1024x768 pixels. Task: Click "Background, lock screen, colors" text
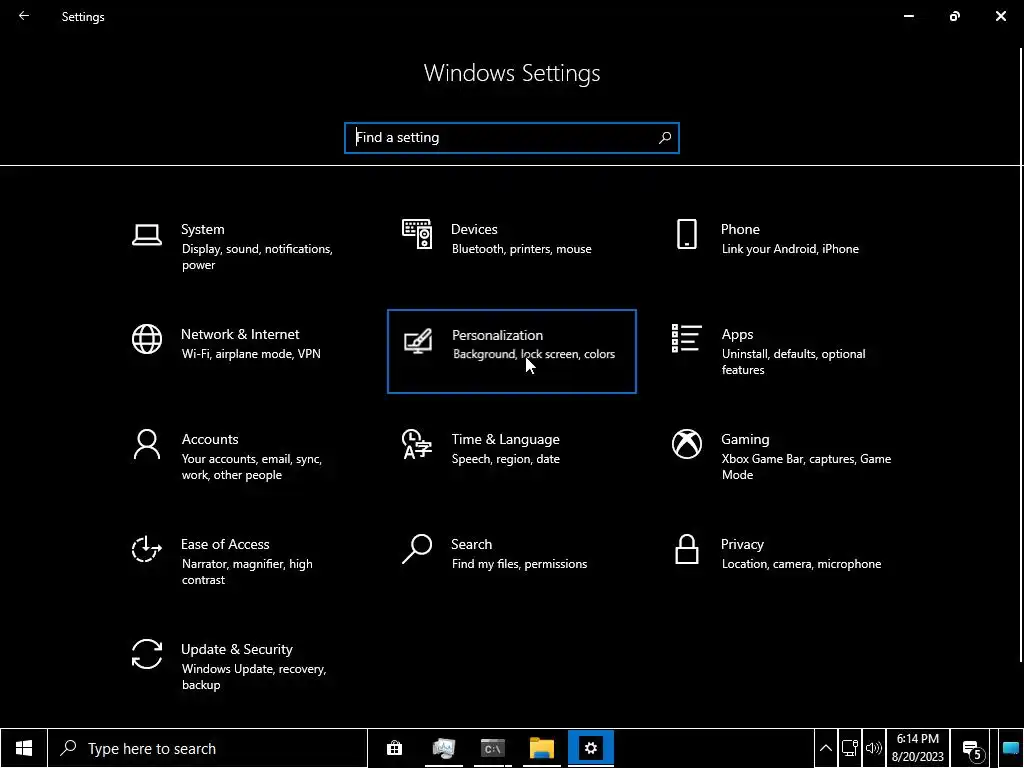[534, 354]
